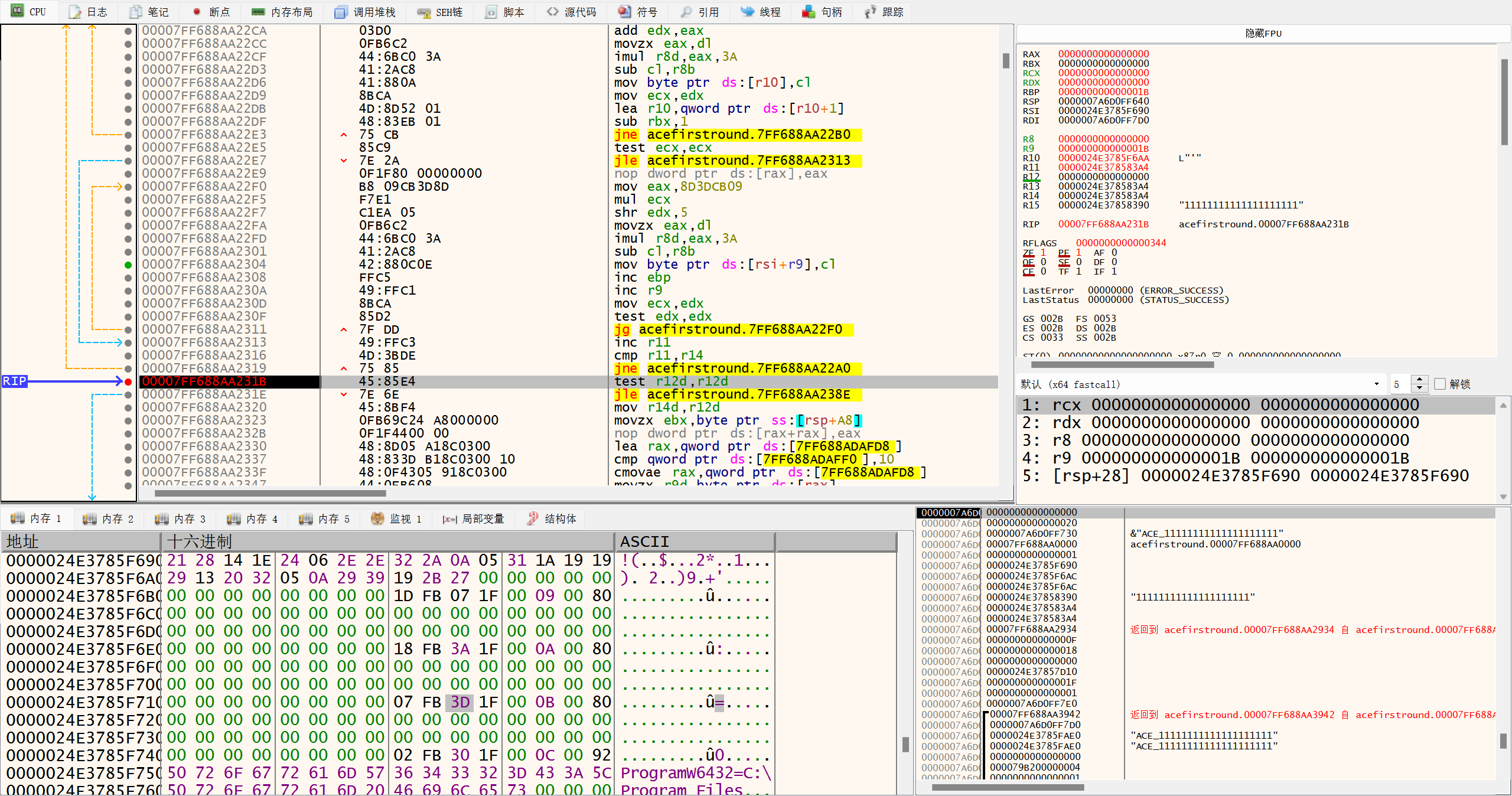Screen dimensions: 1512x796
Task: Open the 内存布局 memory map icon
Action: click(x=258, y=12)
